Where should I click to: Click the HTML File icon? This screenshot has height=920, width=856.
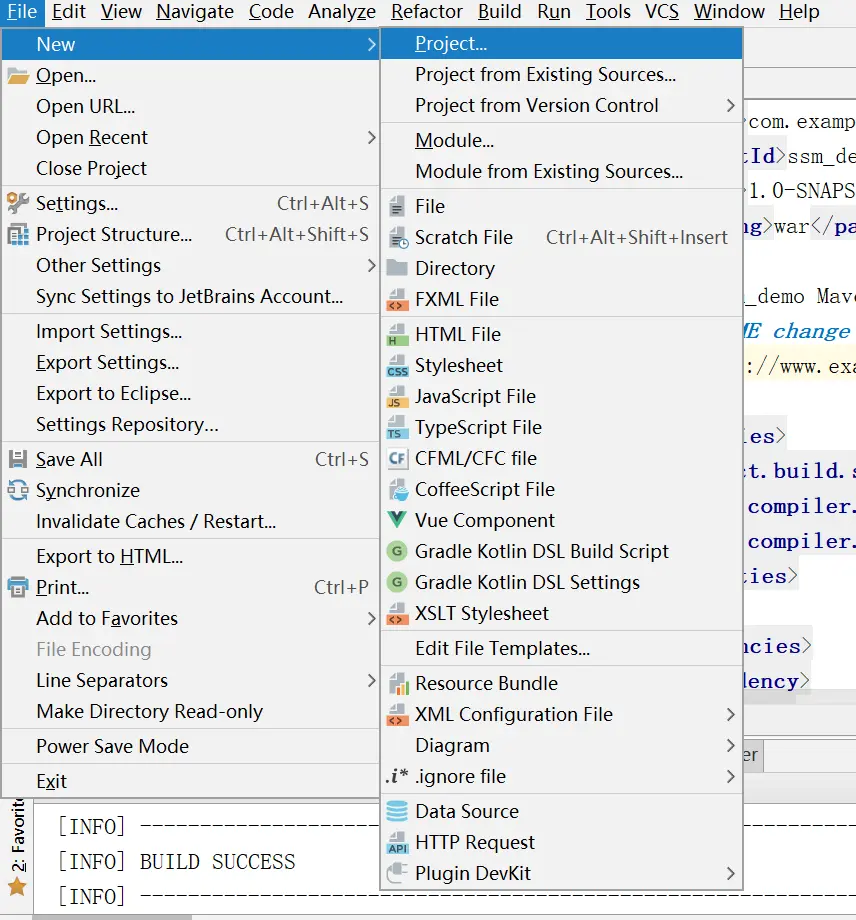[x=397, y=334]
